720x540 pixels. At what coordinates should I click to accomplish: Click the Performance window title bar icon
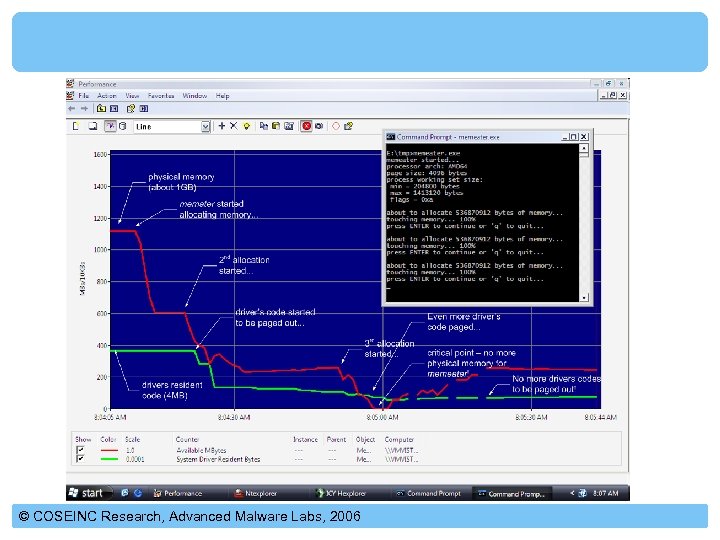click(70, 84)
